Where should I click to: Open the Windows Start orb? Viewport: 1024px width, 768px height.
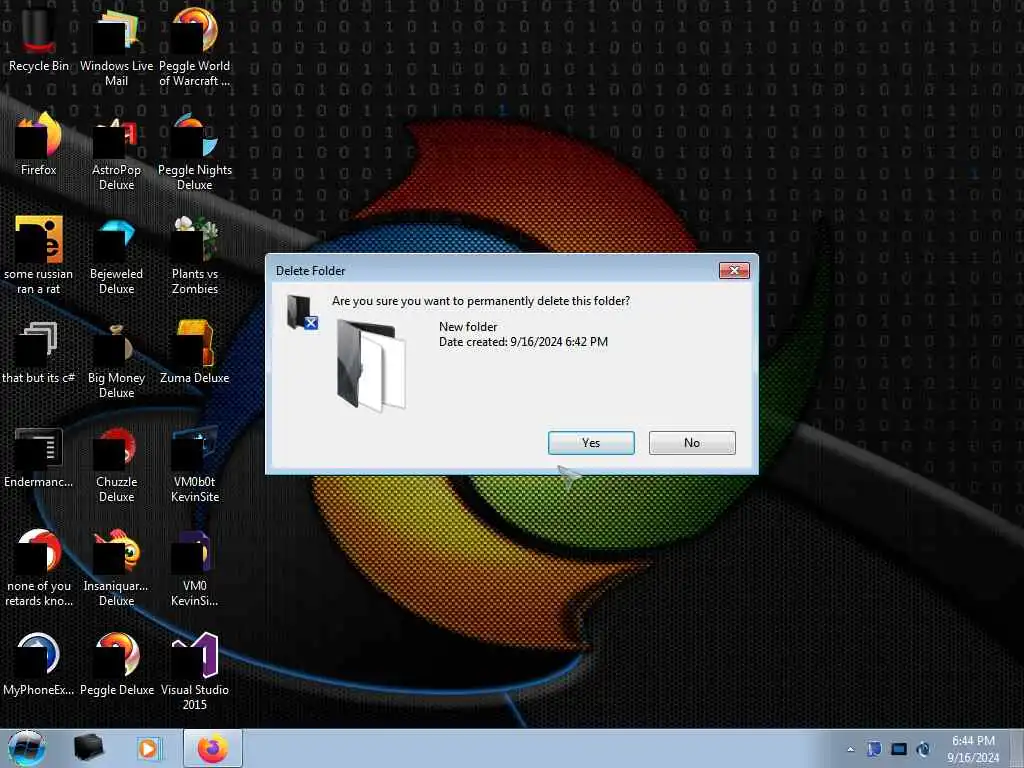point(26,748)
